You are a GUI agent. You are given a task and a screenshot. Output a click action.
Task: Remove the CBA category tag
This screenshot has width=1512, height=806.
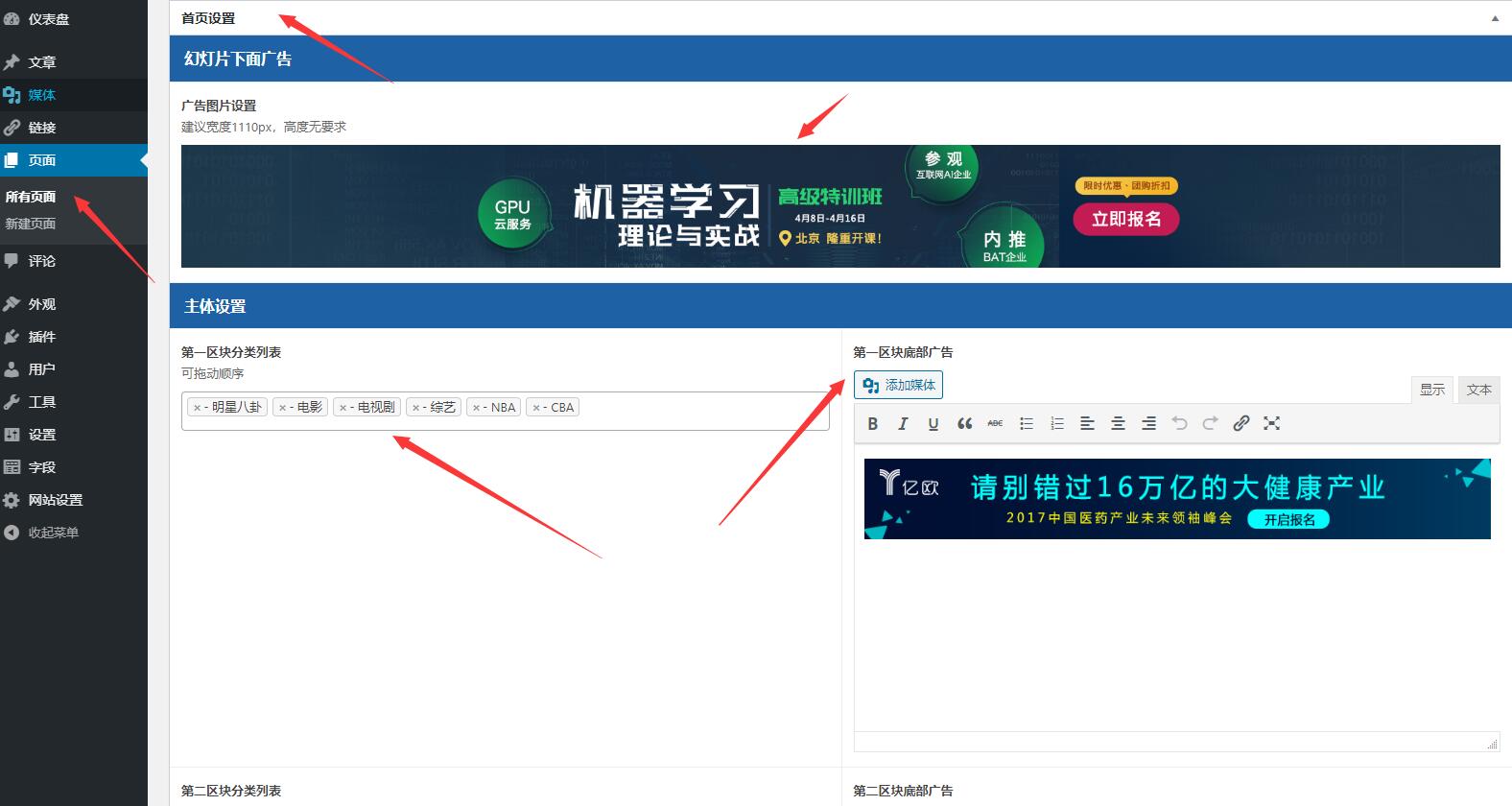(x=536, y=408)
